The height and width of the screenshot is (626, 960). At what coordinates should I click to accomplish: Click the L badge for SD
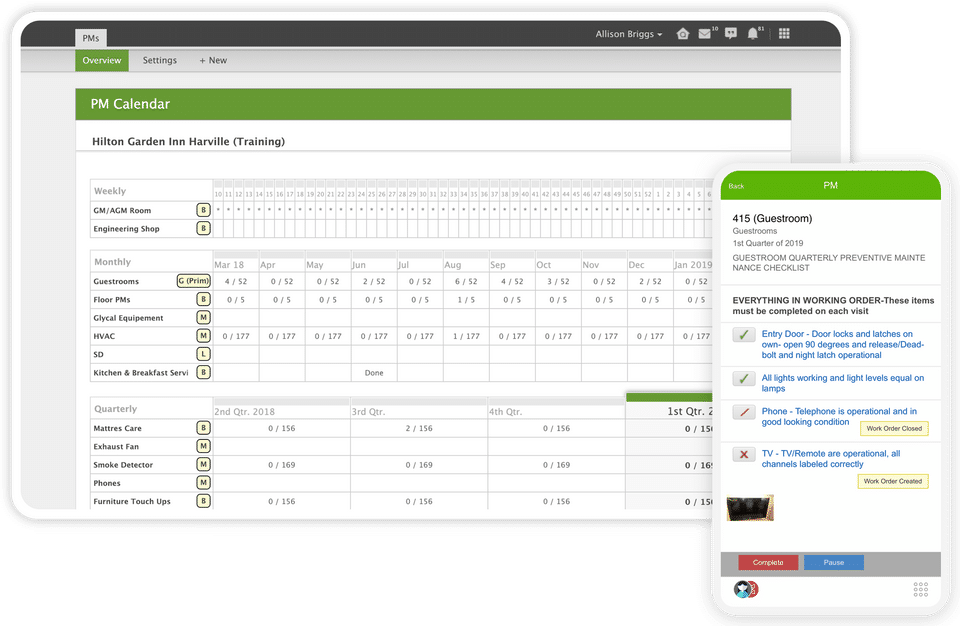[203, 354]
